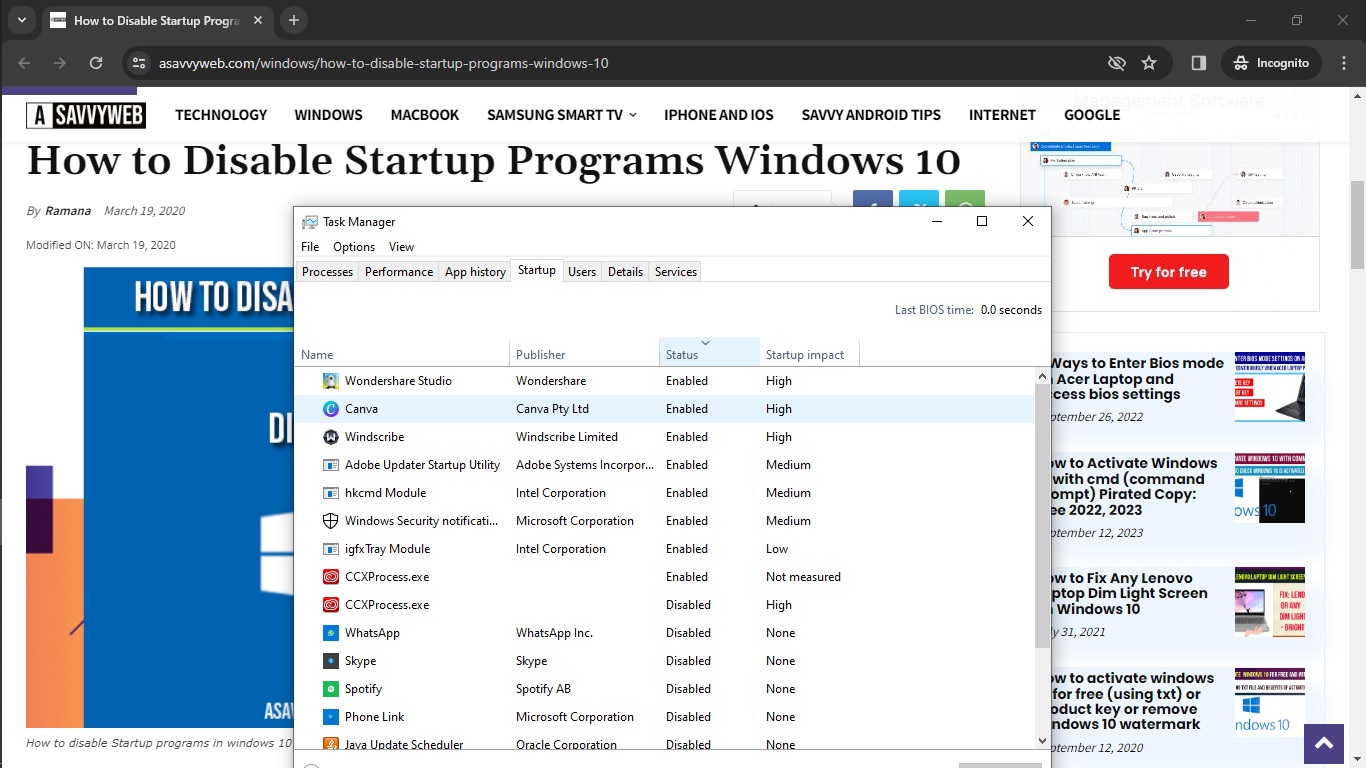The image size is (1366, 768).
Task: Reload the page in Chrome
Action: pyautogui.click(x=96, y=63)
